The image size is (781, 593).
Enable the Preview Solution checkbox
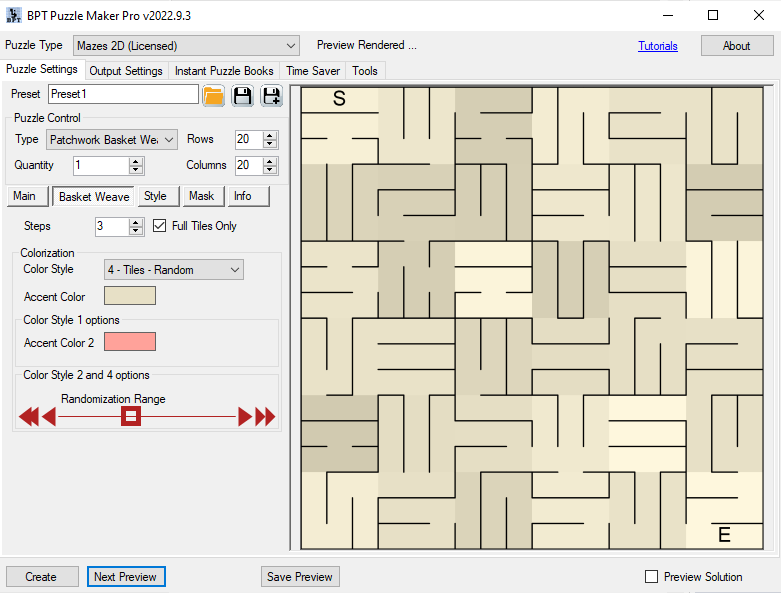(652, 577)
